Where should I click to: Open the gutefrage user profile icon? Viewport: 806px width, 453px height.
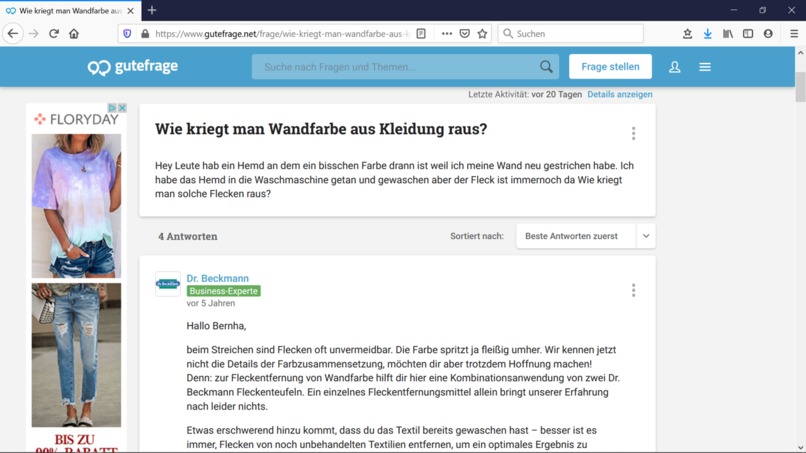coord(674,67)
